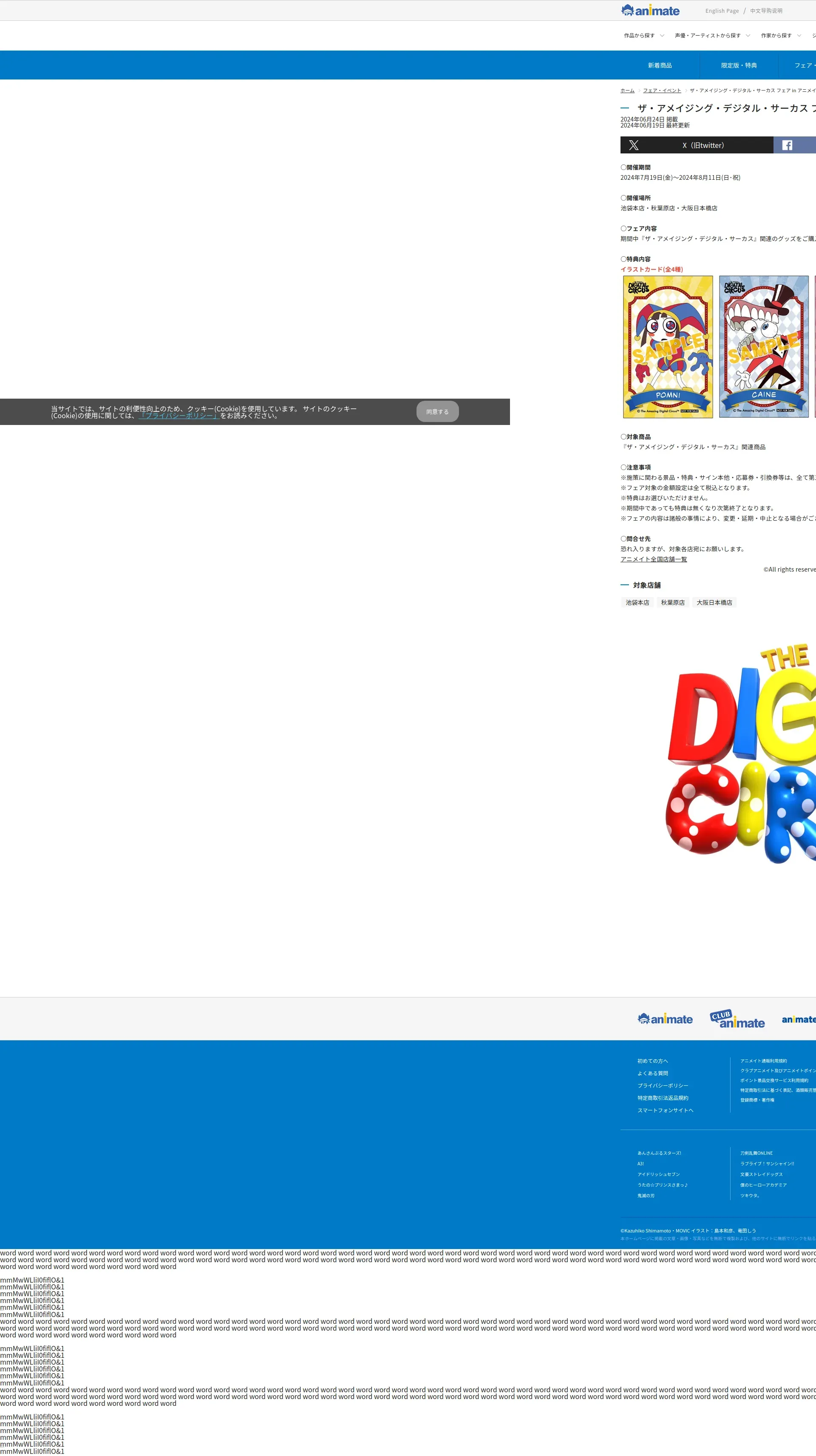Open 鬼滅の刃 footer link
The width and height of the screenshot is (816, 1456).
point(646,1196)
